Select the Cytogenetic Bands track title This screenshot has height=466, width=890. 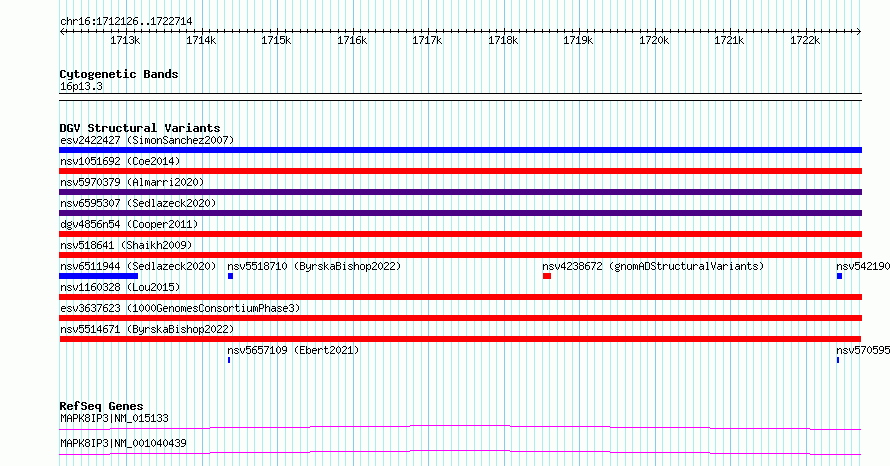[x=119, y=74]
